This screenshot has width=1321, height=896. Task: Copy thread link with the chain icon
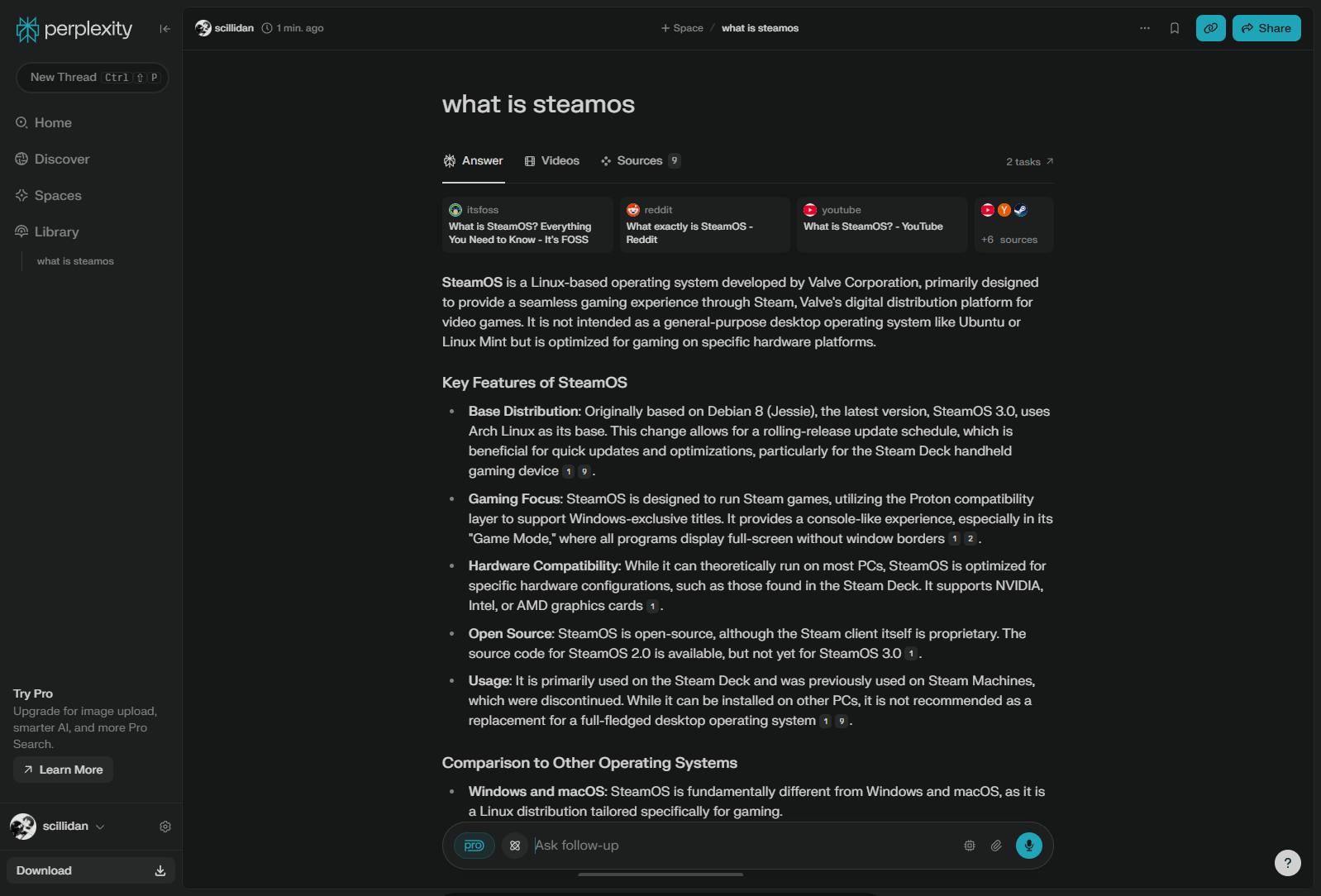tap(1211, 28)
